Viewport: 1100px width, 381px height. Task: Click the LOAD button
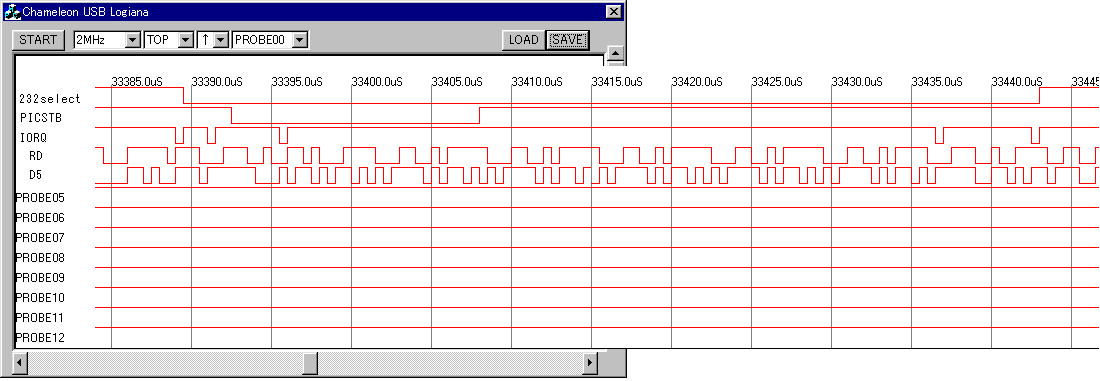point(523,40)
